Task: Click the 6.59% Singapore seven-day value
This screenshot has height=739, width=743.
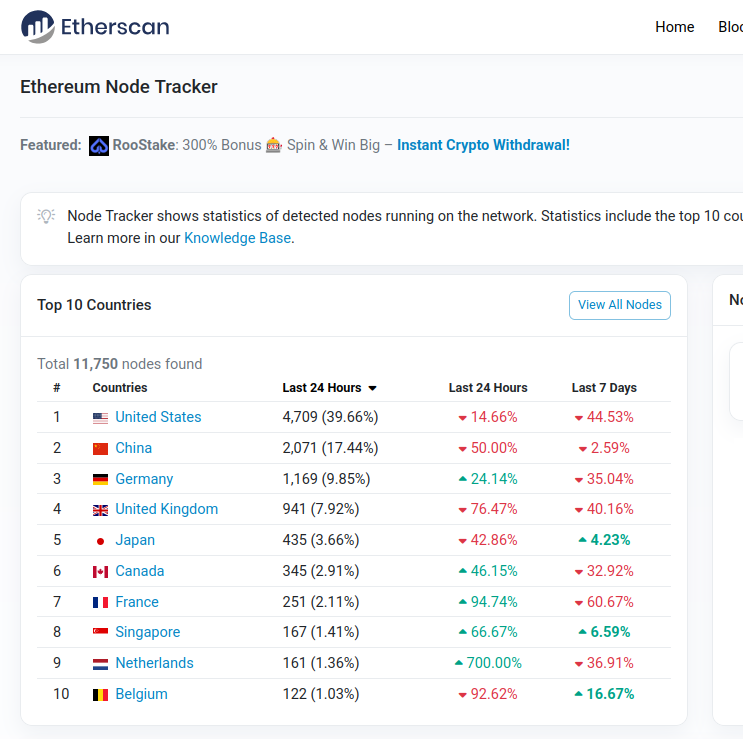Action: 604,632
